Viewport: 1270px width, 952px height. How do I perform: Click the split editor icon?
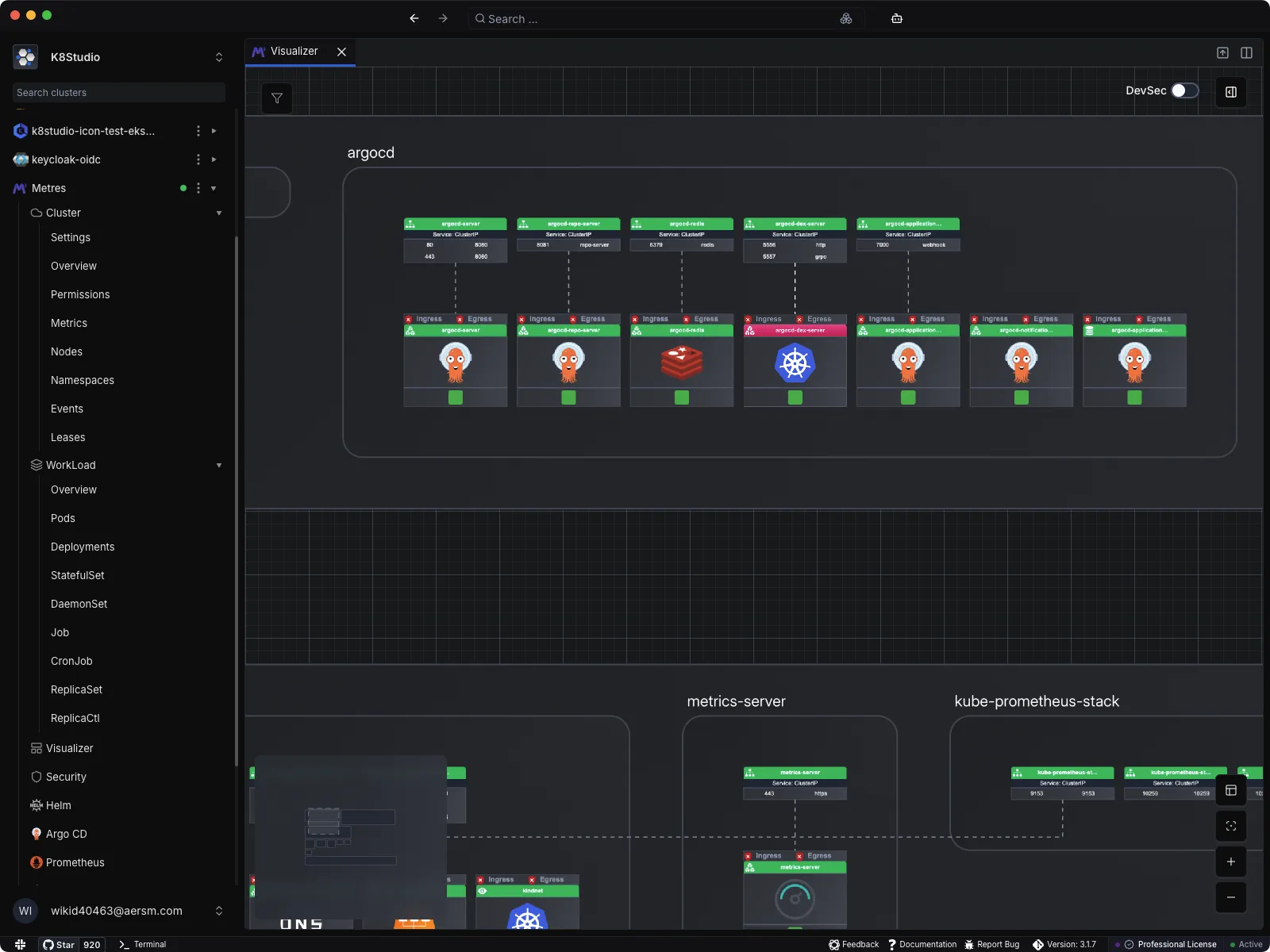pyautogui.click(x=1247, y=52)
